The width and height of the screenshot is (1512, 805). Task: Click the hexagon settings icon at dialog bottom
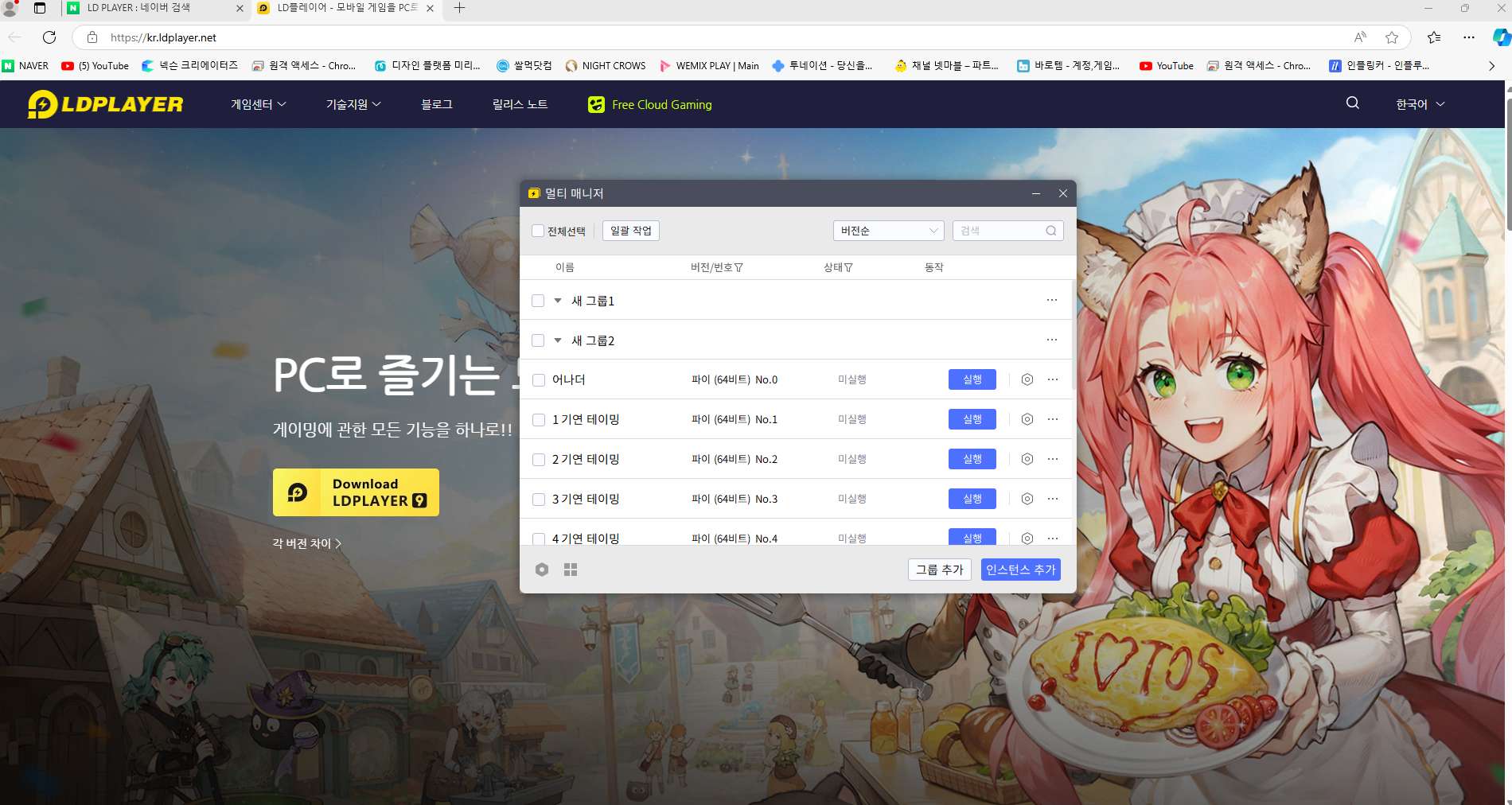542,570
